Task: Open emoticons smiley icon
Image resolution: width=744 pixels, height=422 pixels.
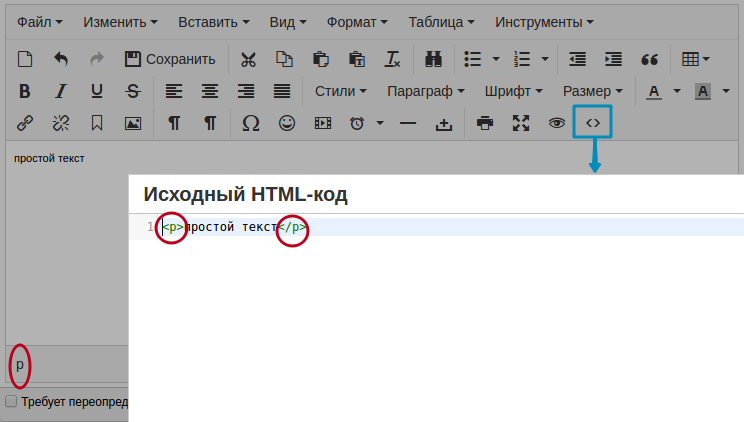Action: (x=287, y=123)
